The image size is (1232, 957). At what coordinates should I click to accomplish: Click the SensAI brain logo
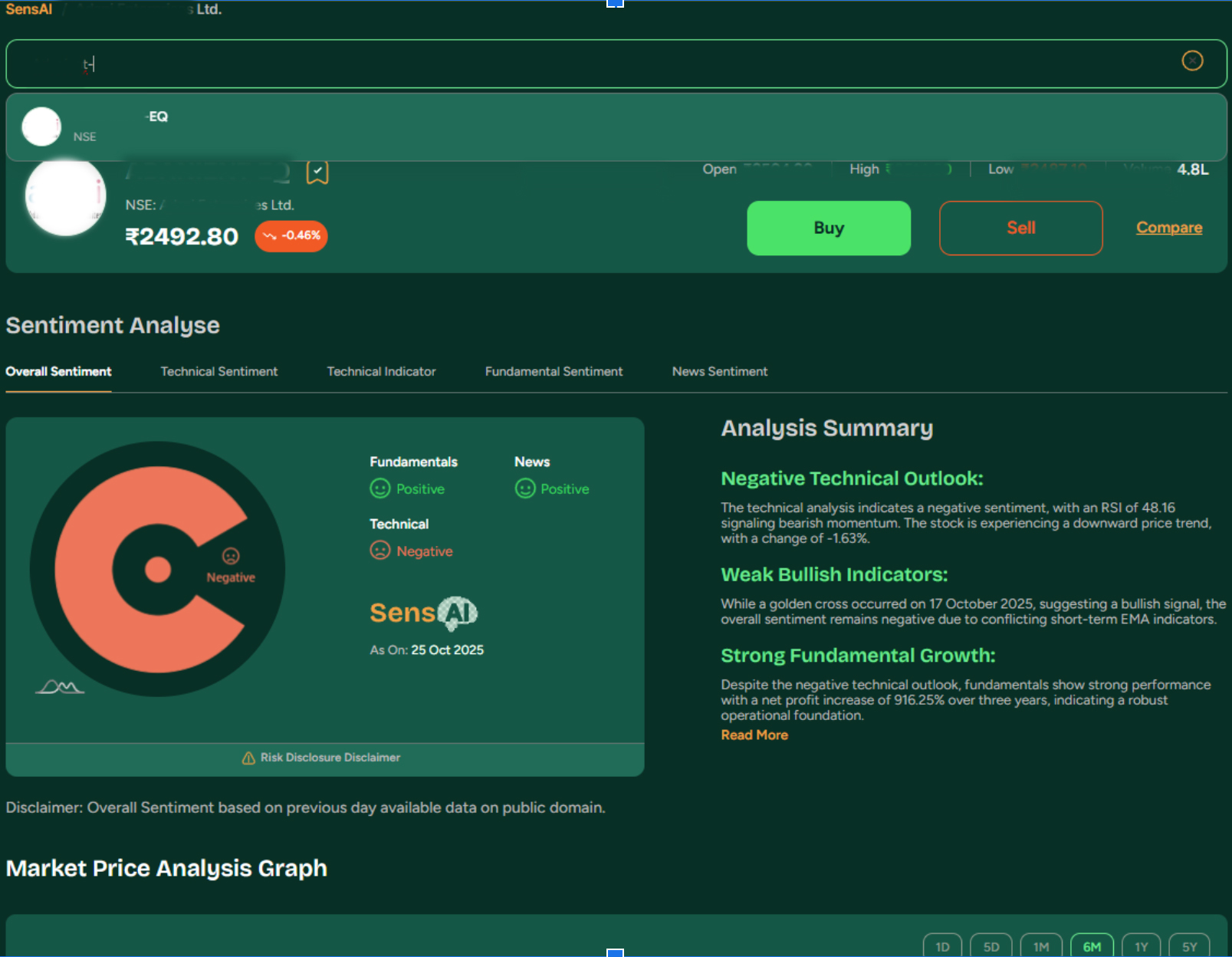[458, 613]
